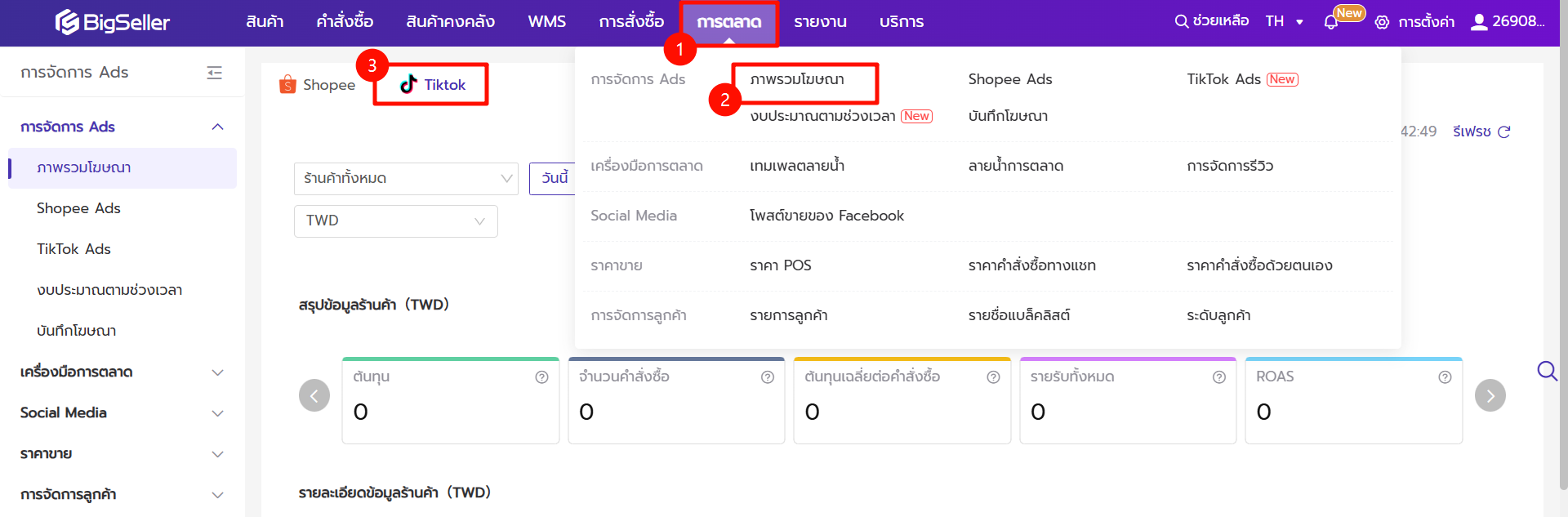Click the วันนี้ date button

(x=555, y=178)
